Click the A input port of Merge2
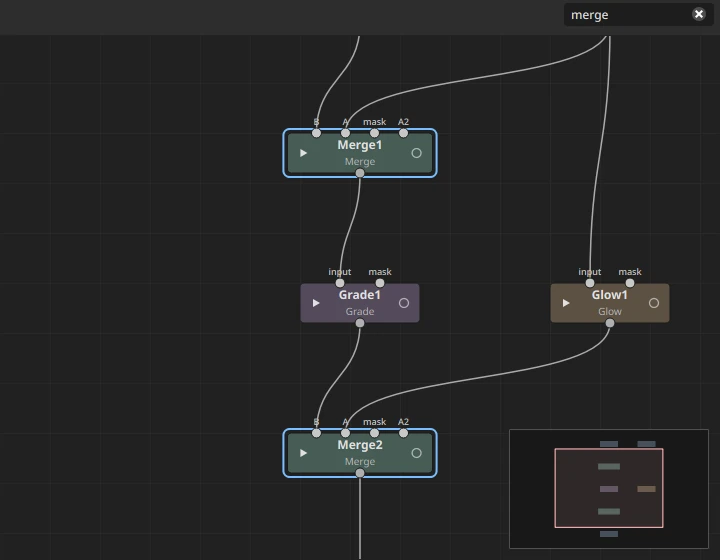Image resolution: width=720 pixels, height=560 pixels. (345, 433)
